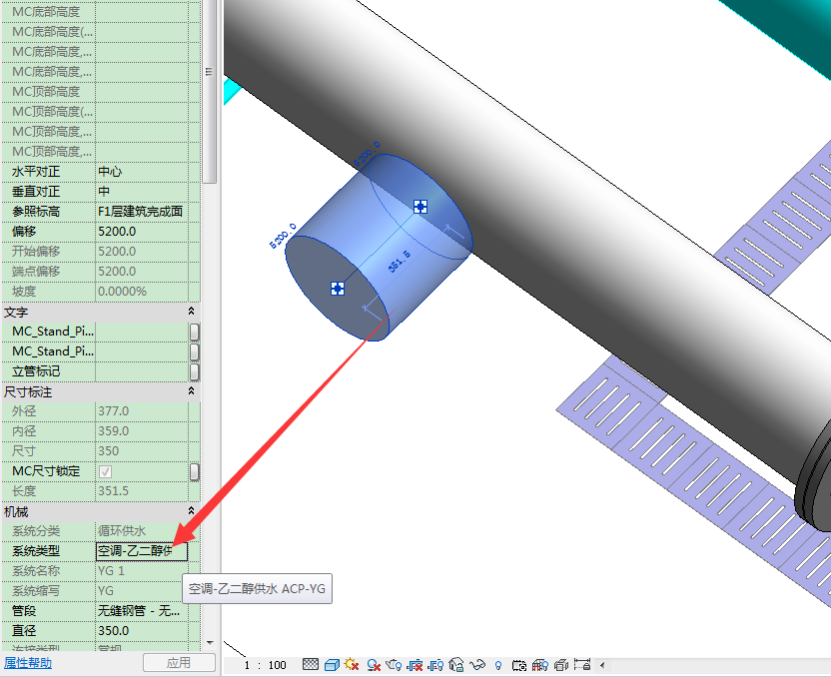Click the 内径 value 359.0
Screen dimensions: 831x677
point(113,431)
